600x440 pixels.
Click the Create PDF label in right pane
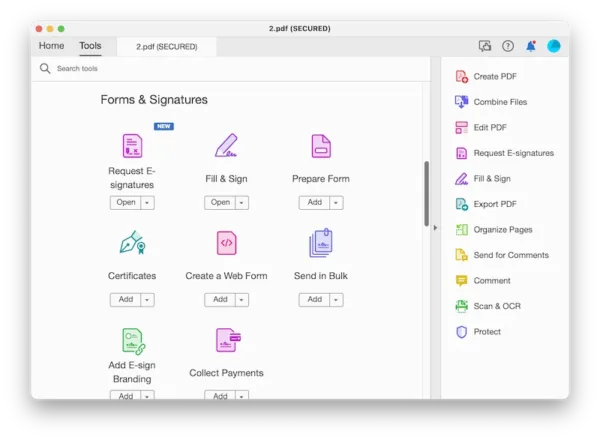[x=495, y=77]
